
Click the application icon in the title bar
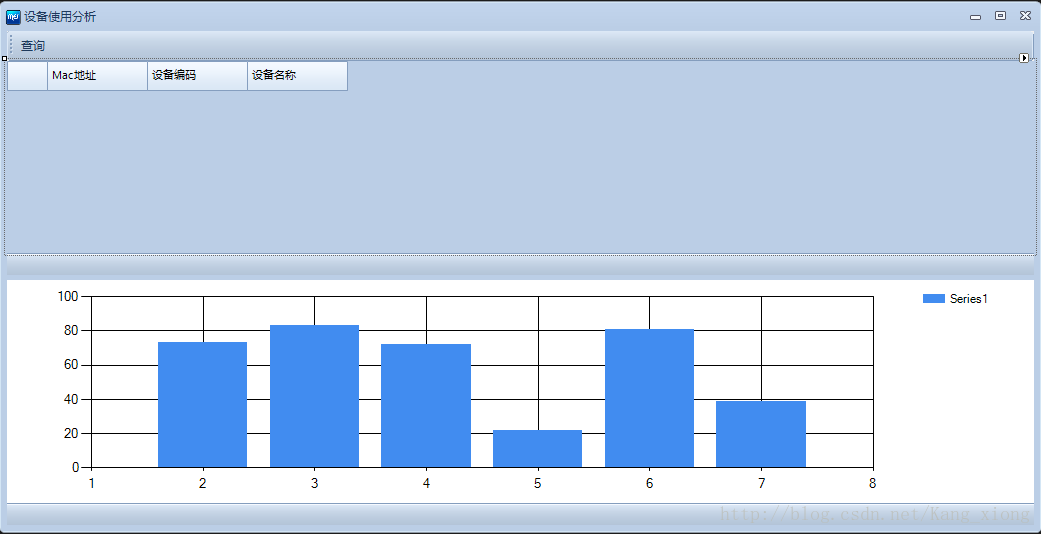(13, 17)
